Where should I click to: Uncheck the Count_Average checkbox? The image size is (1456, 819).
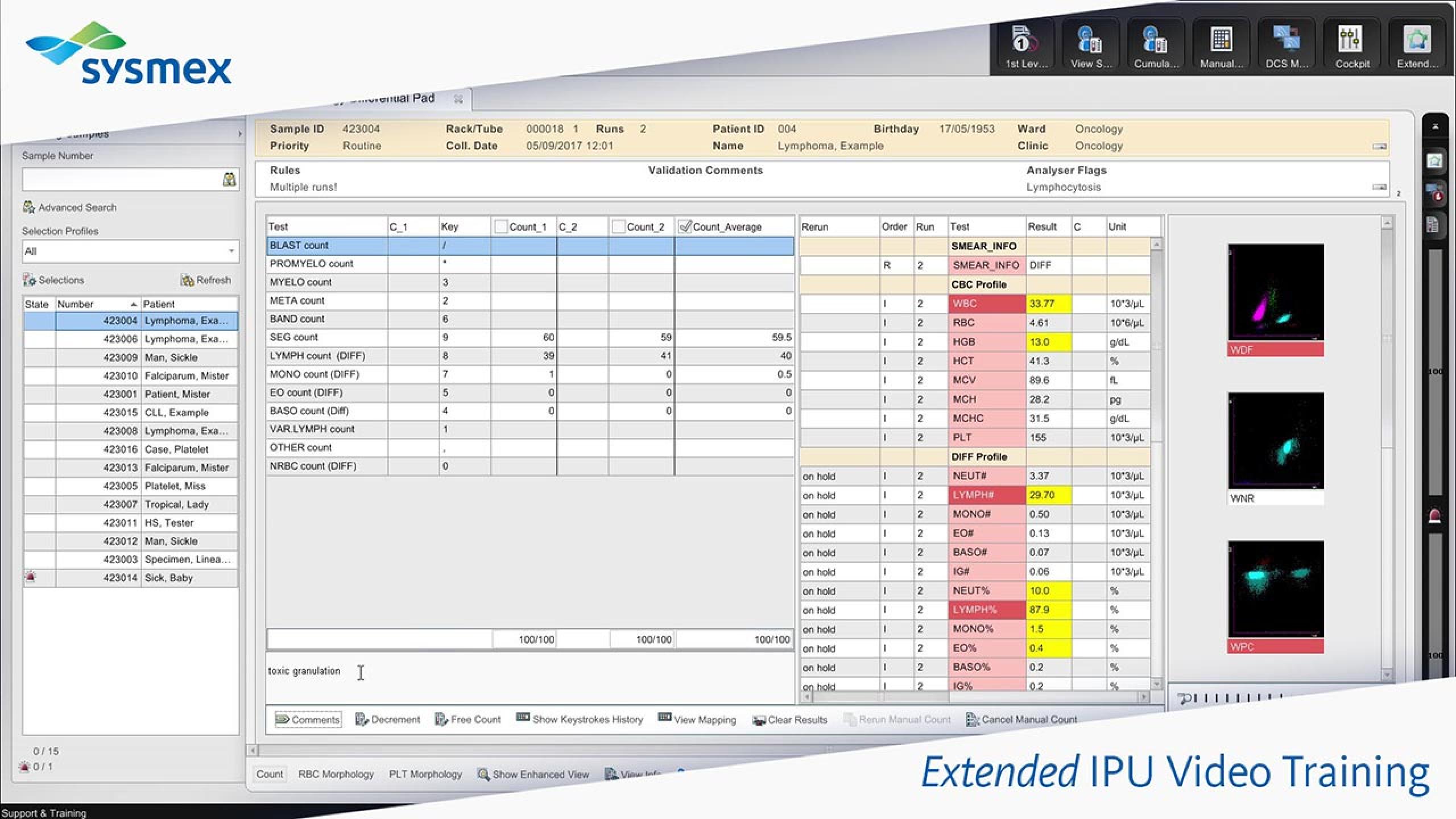point(684,227)
